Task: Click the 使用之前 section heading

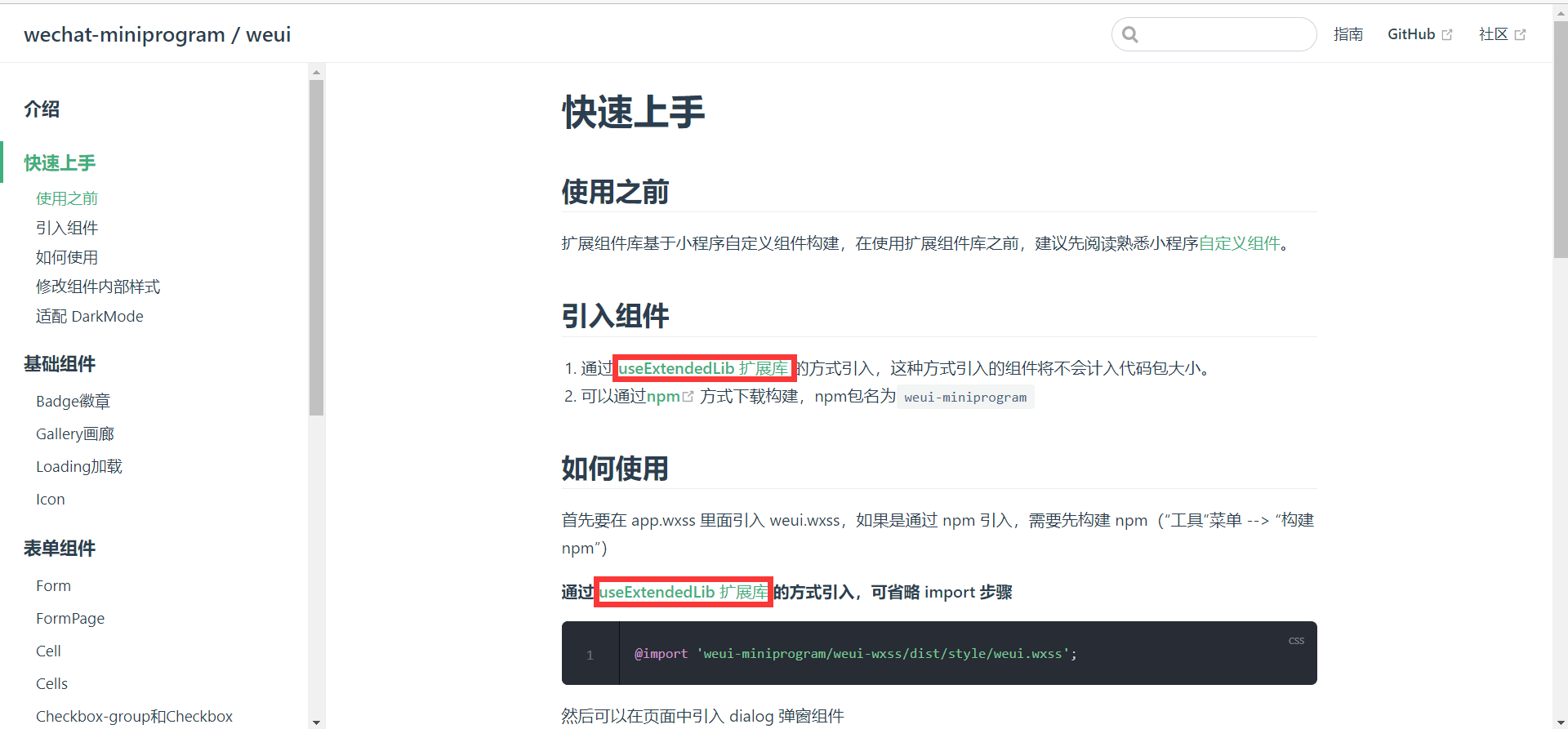Action: coord(615,192)
